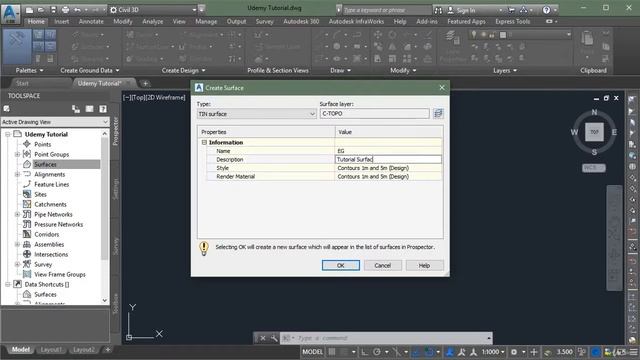This screenshot has height=360, width=640.
Task: Expand the Draw panel dropdown
Action: (340, 70)
